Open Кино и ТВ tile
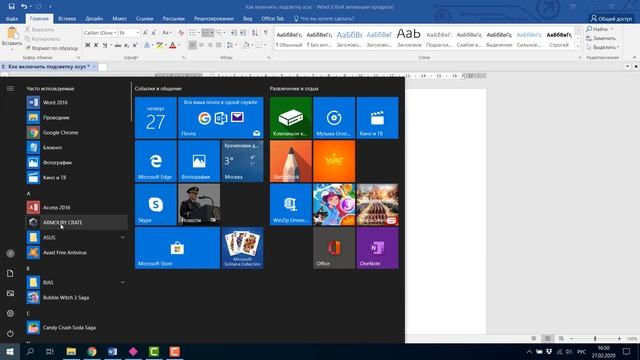The height and width of the screenshot is (360, 640). (377, 118)
